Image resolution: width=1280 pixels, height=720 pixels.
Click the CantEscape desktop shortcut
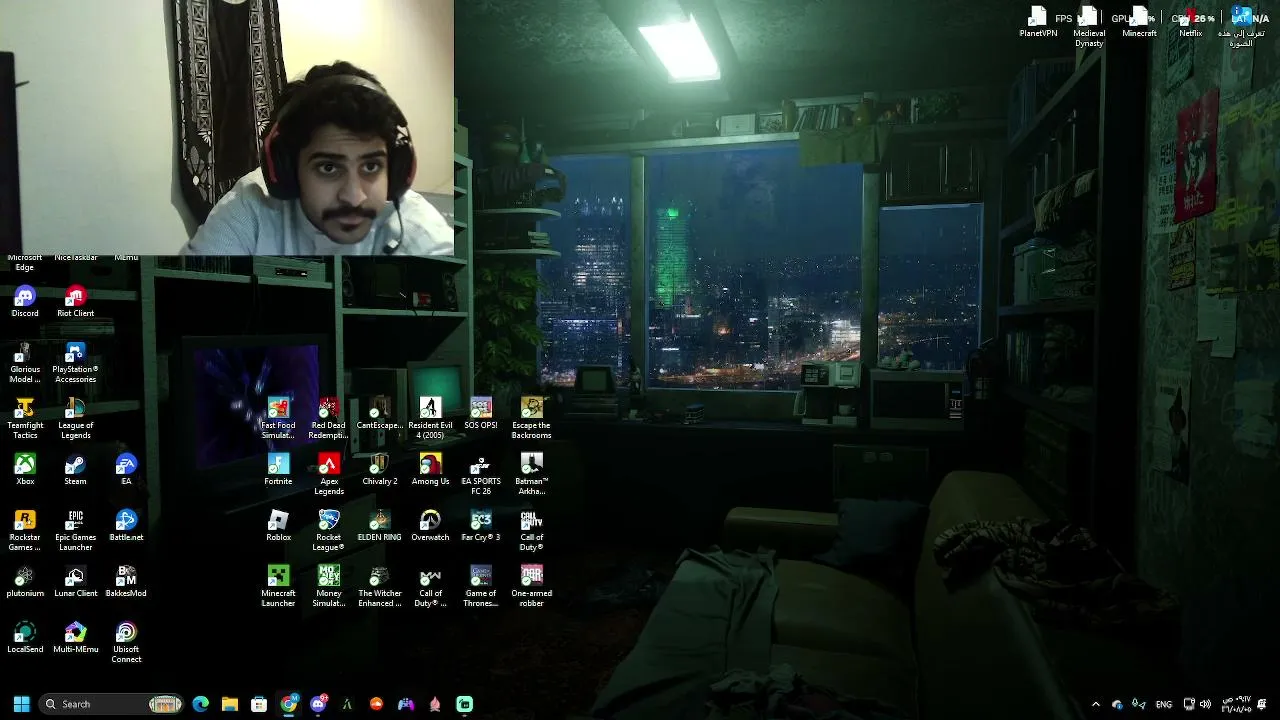[379, 414]
